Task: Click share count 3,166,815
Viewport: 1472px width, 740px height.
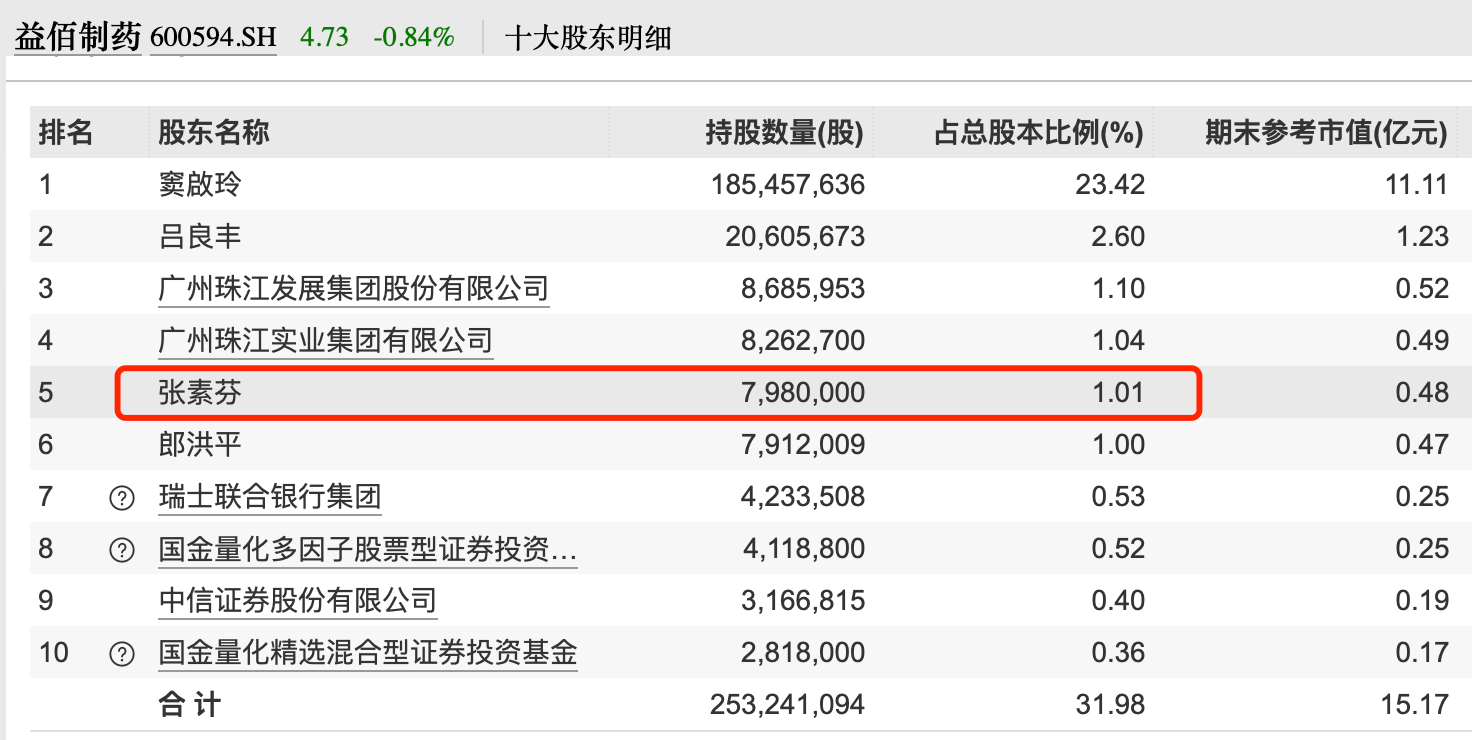Action: click(803, 601)
